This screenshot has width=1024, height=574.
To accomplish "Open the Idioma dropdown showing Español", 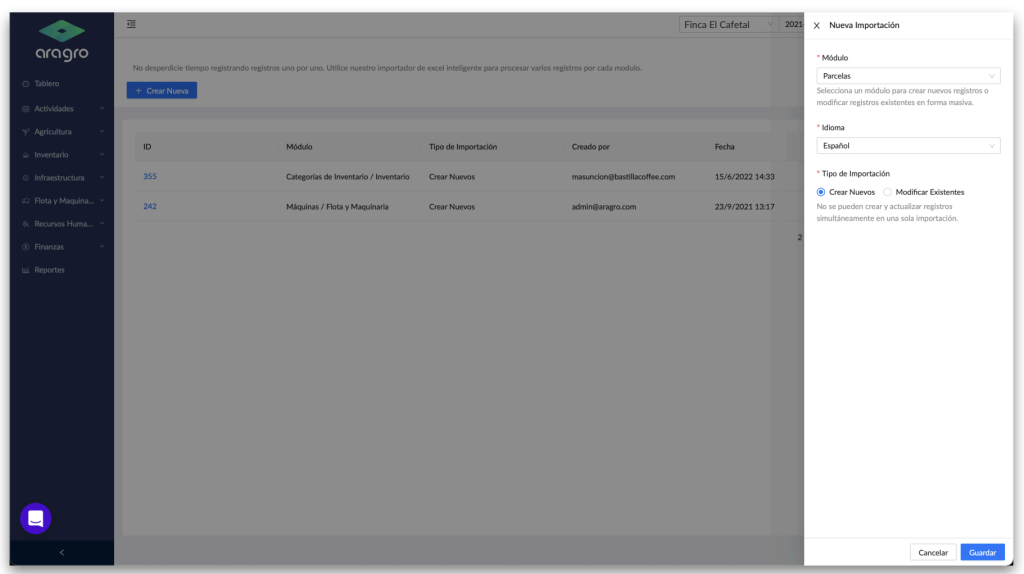I will point(908,146).
